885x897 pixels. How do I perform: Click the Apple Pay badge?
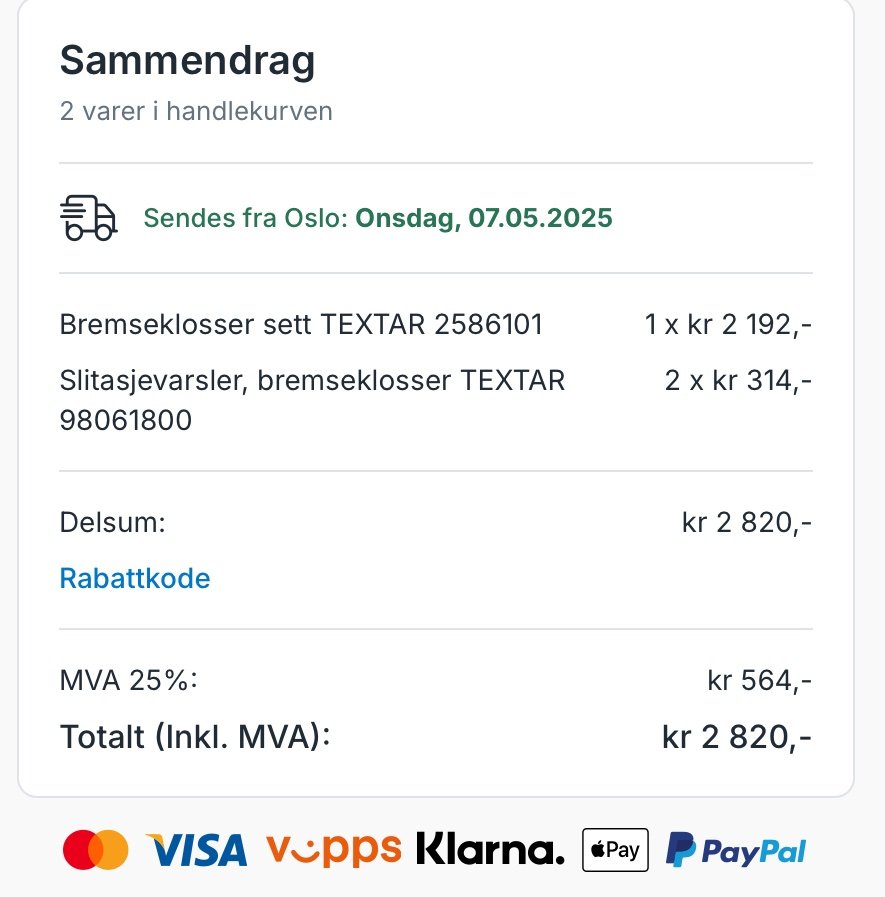[x=615, y=850]
